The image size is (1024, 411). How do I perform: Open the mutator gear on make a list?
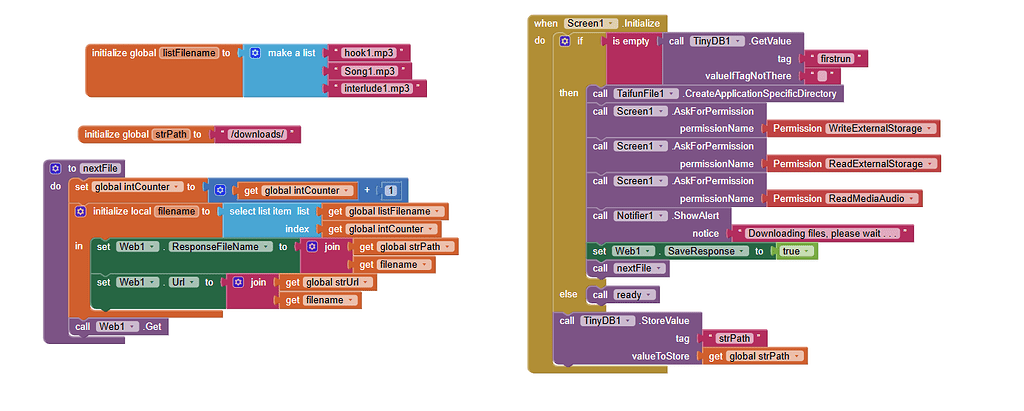coord(256,53)
